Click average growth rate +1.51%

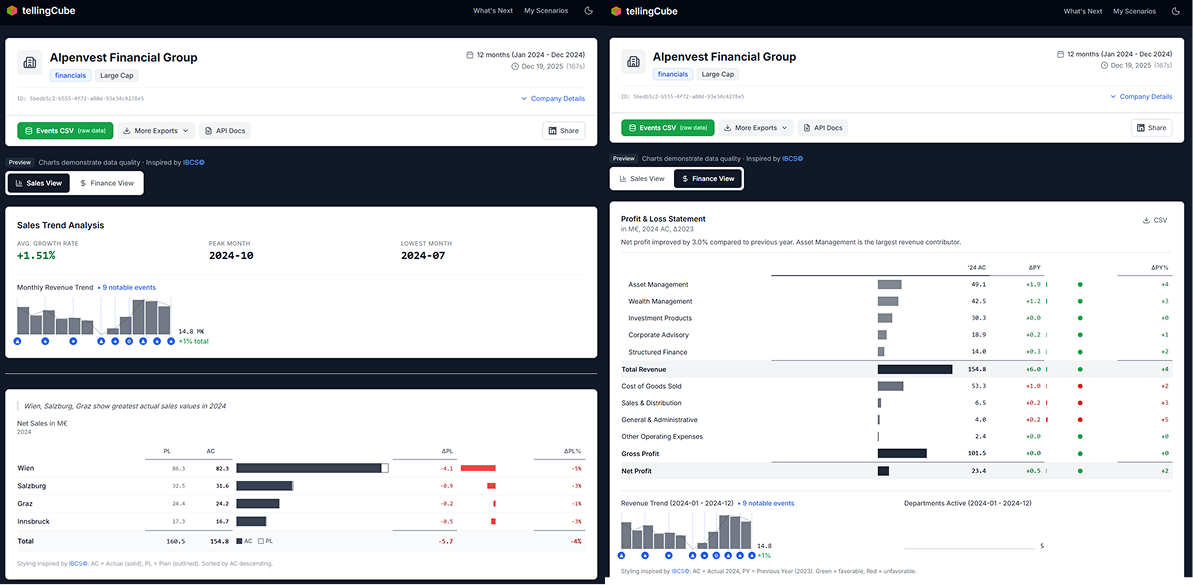(36, 256)
